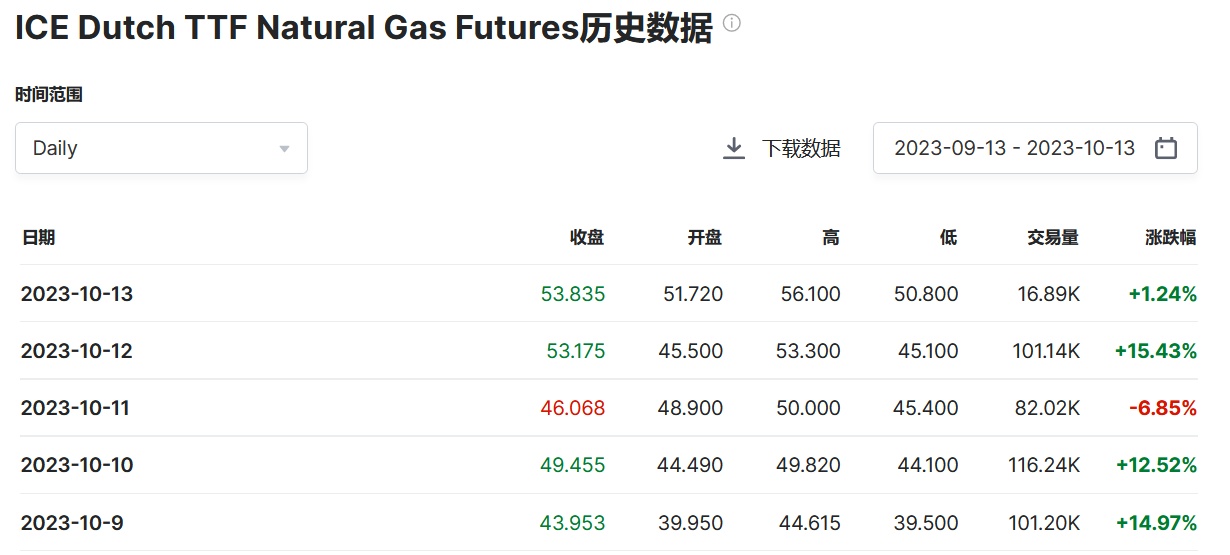Select the 2023-10-10 row date

(77, 465)
